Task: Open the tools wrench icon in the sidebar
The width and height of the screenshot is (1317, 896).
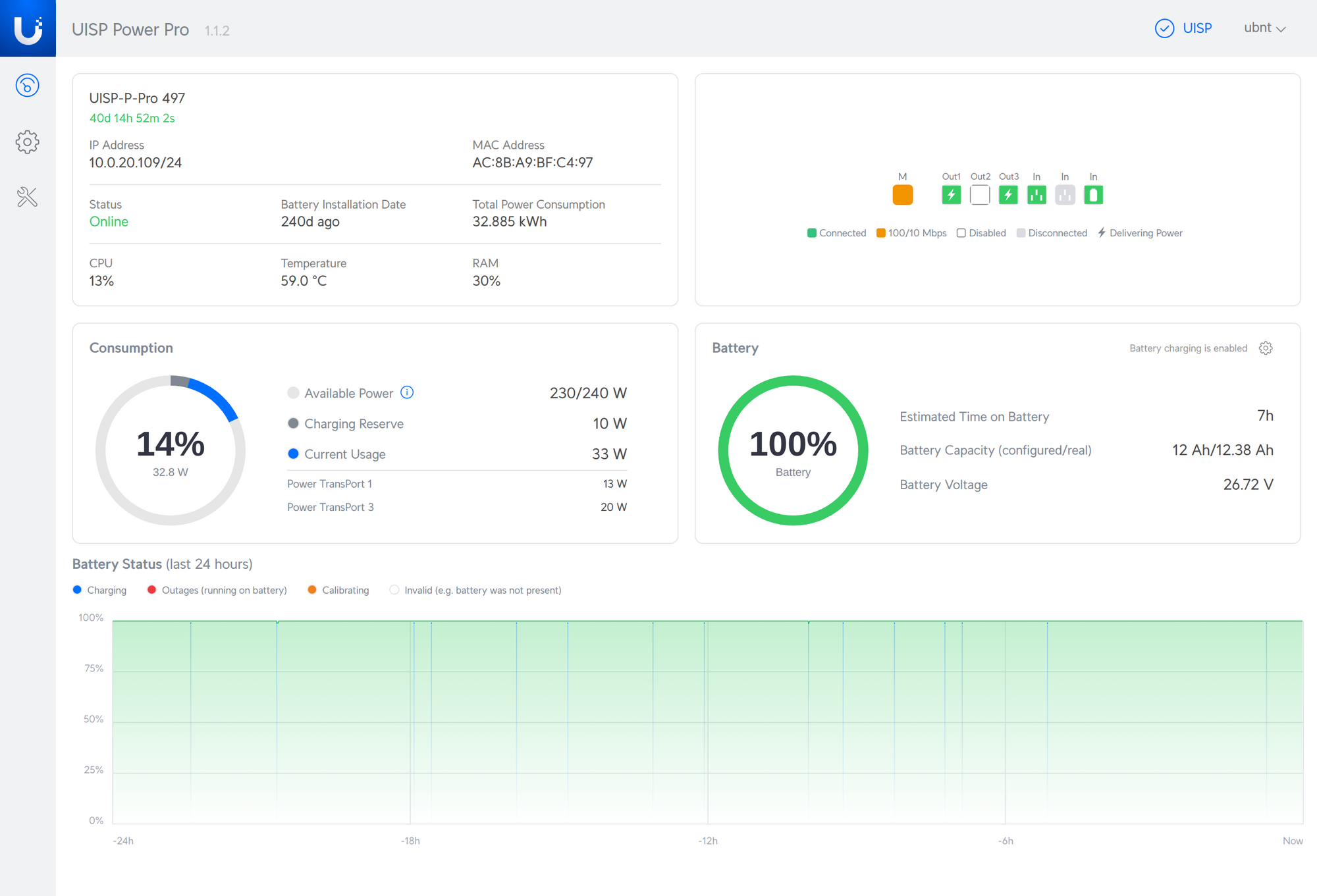Action: (x=27, y=197)
